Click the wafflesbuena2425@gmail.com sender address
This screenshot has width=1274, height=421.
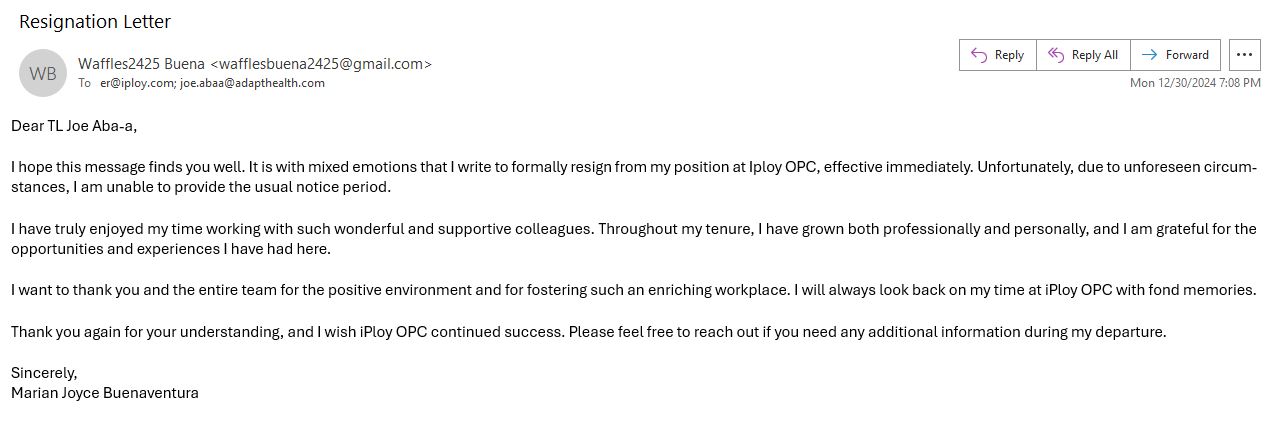(321, 64)
